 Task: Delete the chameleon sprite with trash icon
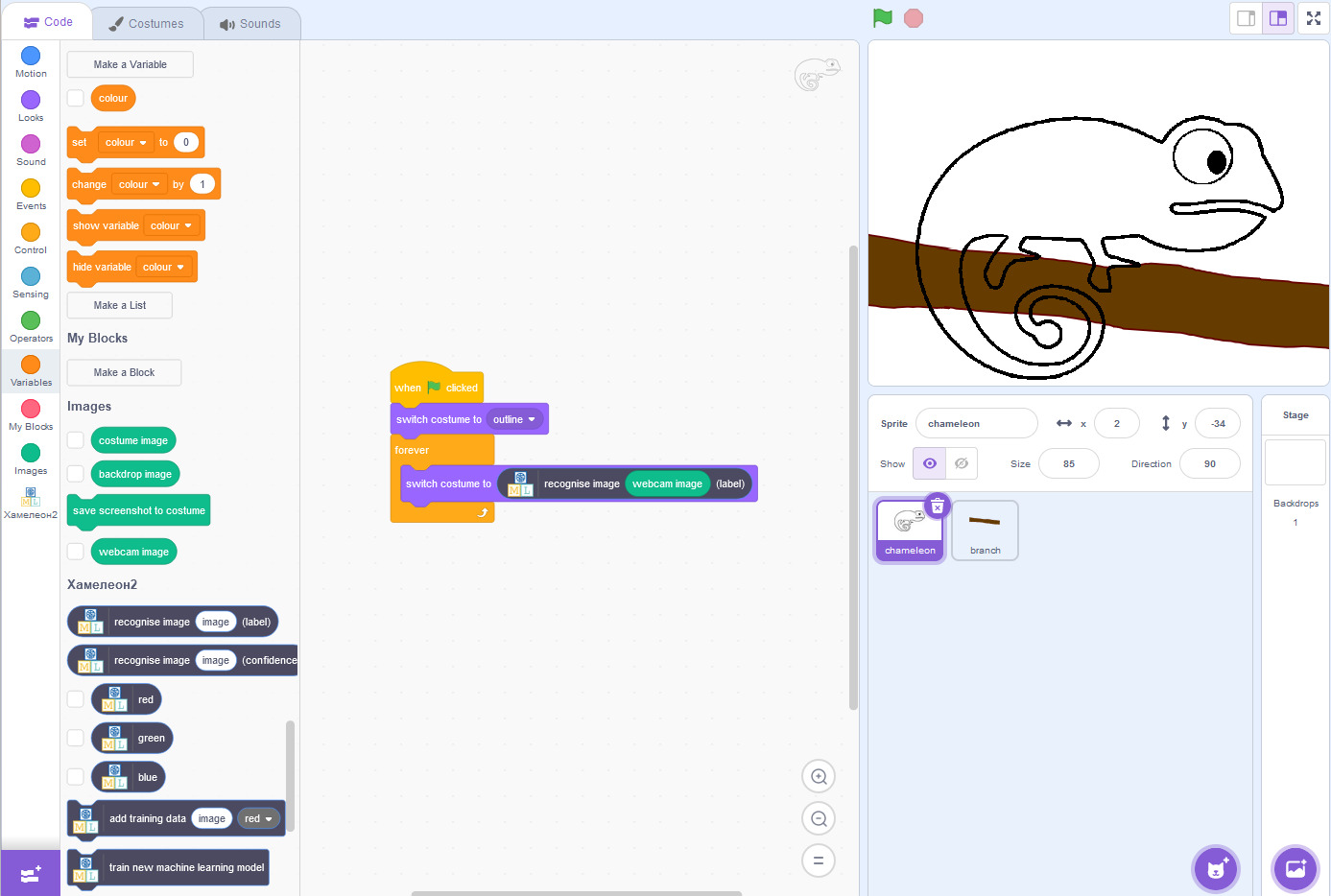937,506
